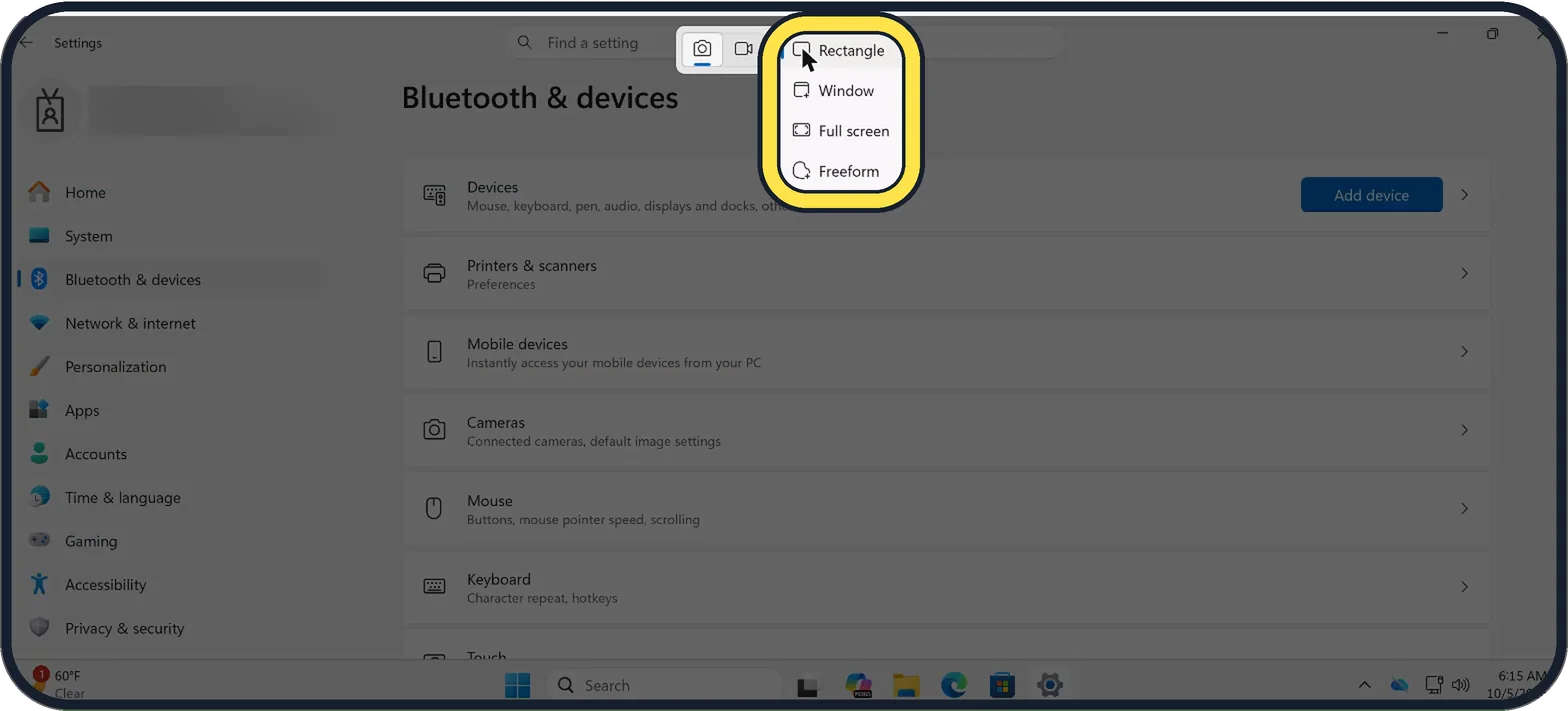1568x711 pixels.
Task: Click the Bluetooth sidebar icon
Action: pos(39,279)
